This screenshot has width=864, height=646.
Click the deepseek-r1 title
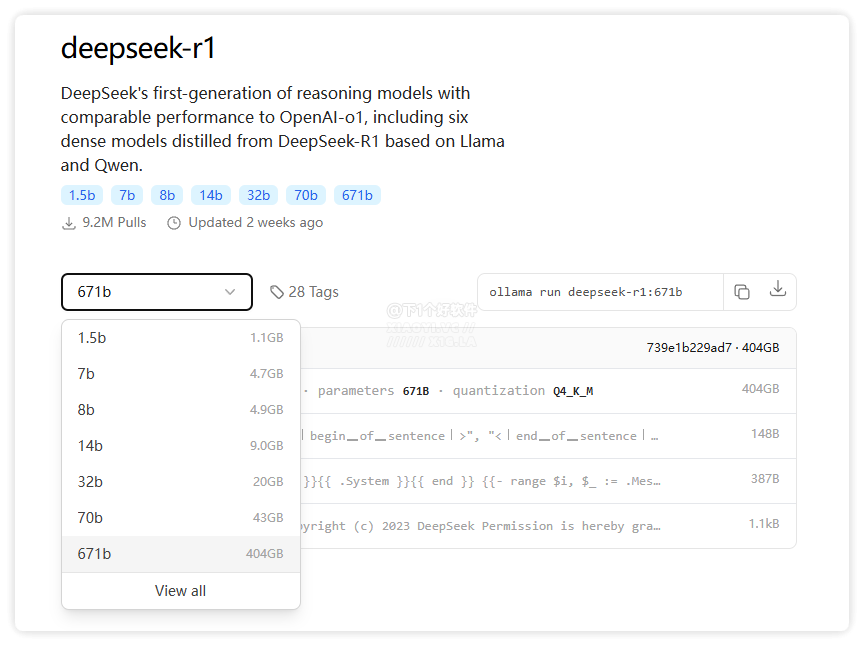coord(140,47)
